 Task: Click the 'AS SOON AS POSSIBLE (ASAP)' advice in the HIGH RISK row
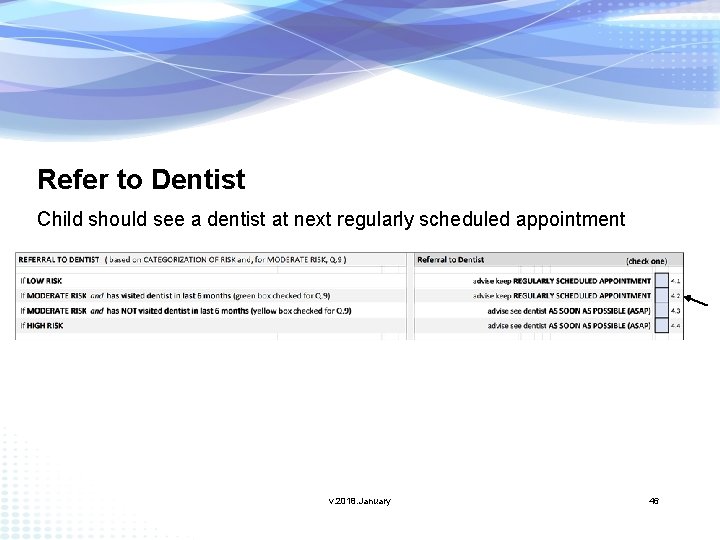[600, 326]
